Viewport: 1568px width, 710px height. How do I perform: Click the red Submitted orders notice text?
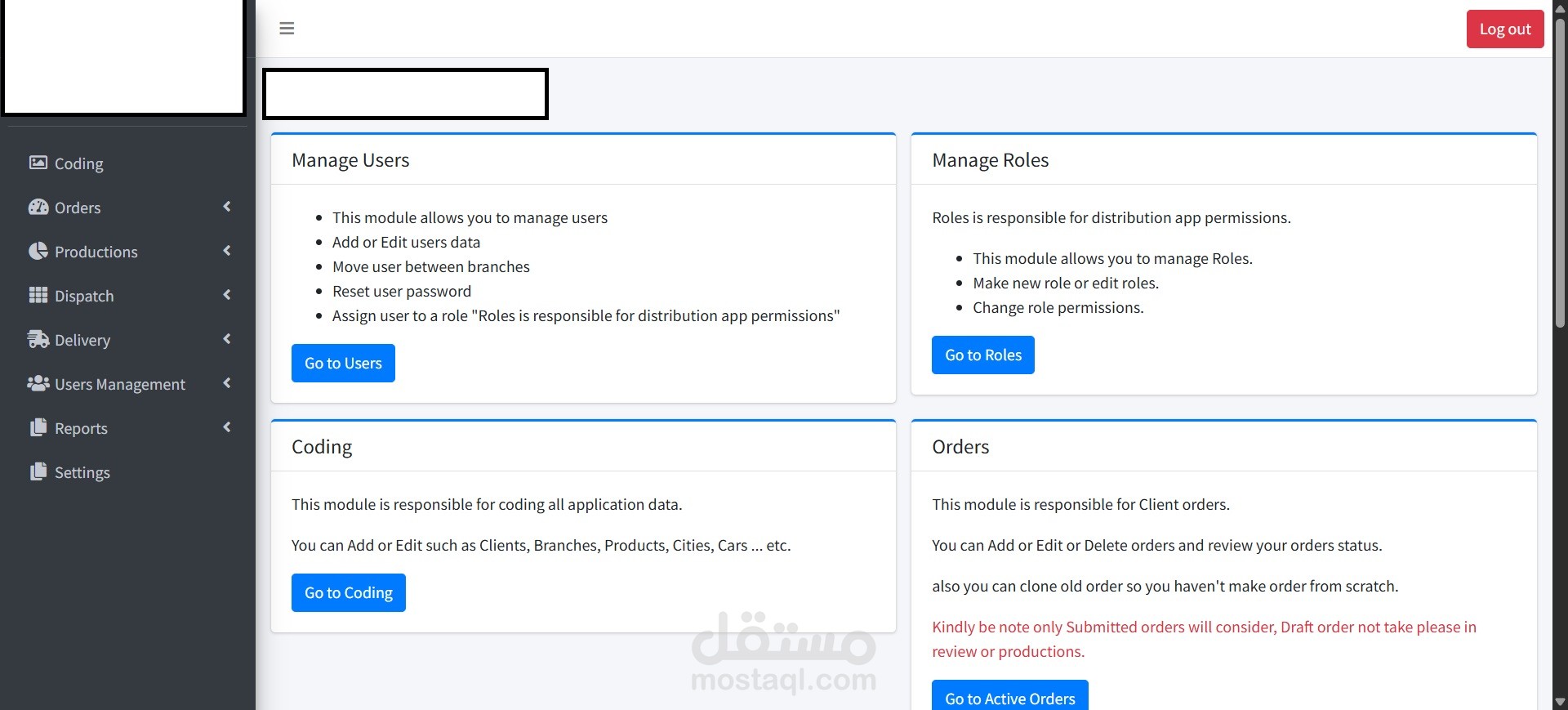coord(1204,639)
